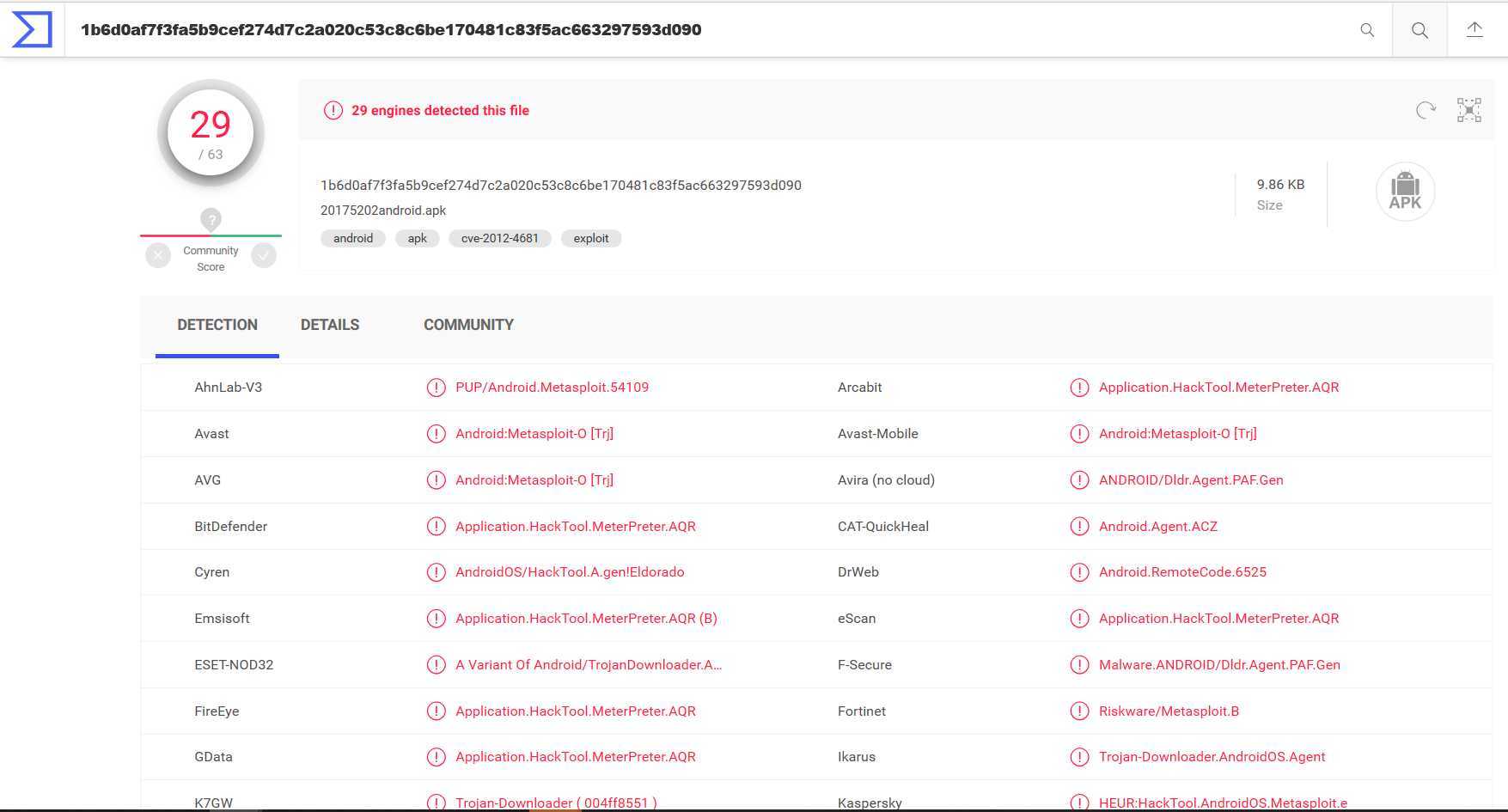This screenshot has height=812, width=1508.
Task: Click the alert icon in DrWeb row
Action: tap(1079, 572)
